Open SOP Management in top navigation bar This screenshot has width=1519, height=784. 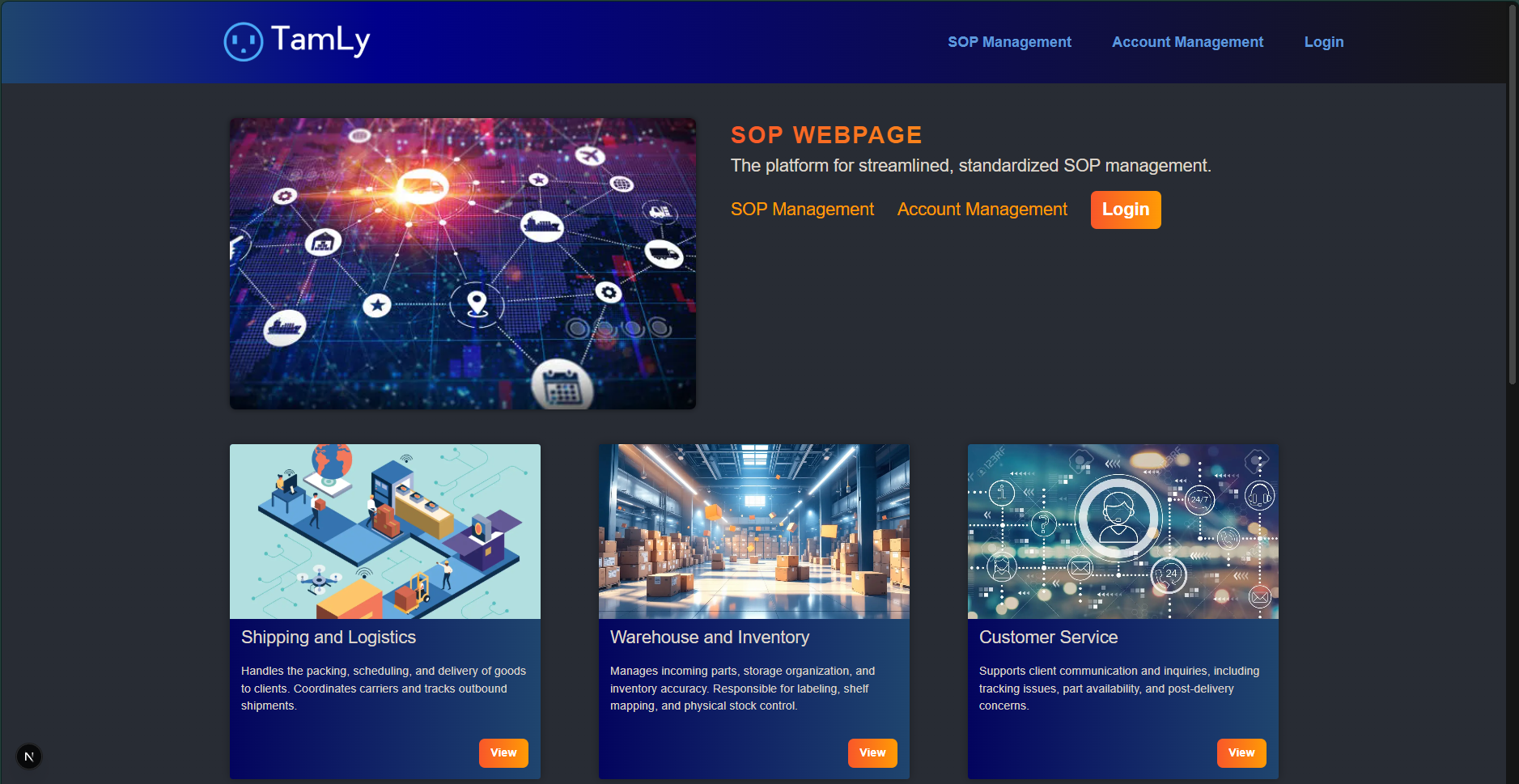tap(1009, 42)
